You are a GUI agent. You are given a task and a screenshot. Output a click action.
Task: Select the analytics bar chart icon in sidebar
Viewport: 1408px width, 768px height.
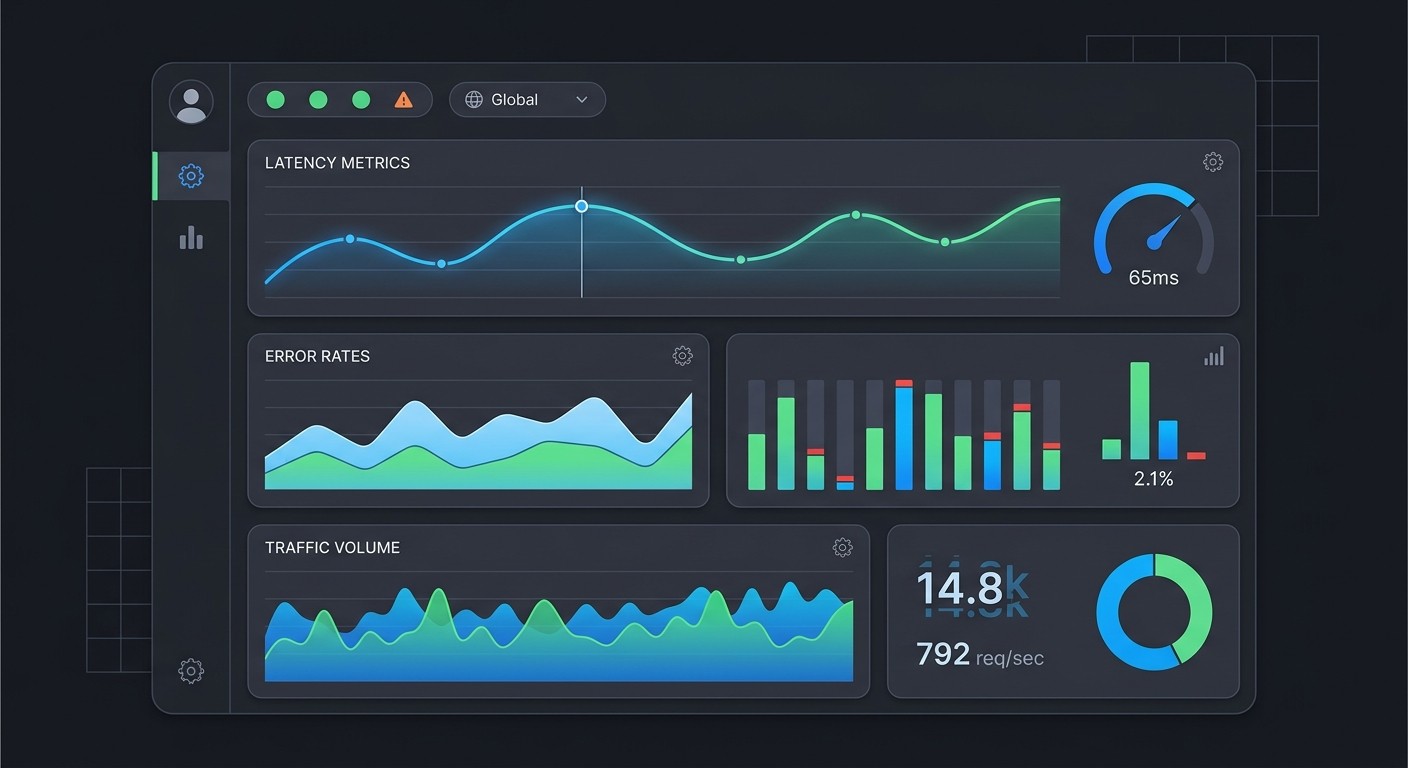point(191,237)
